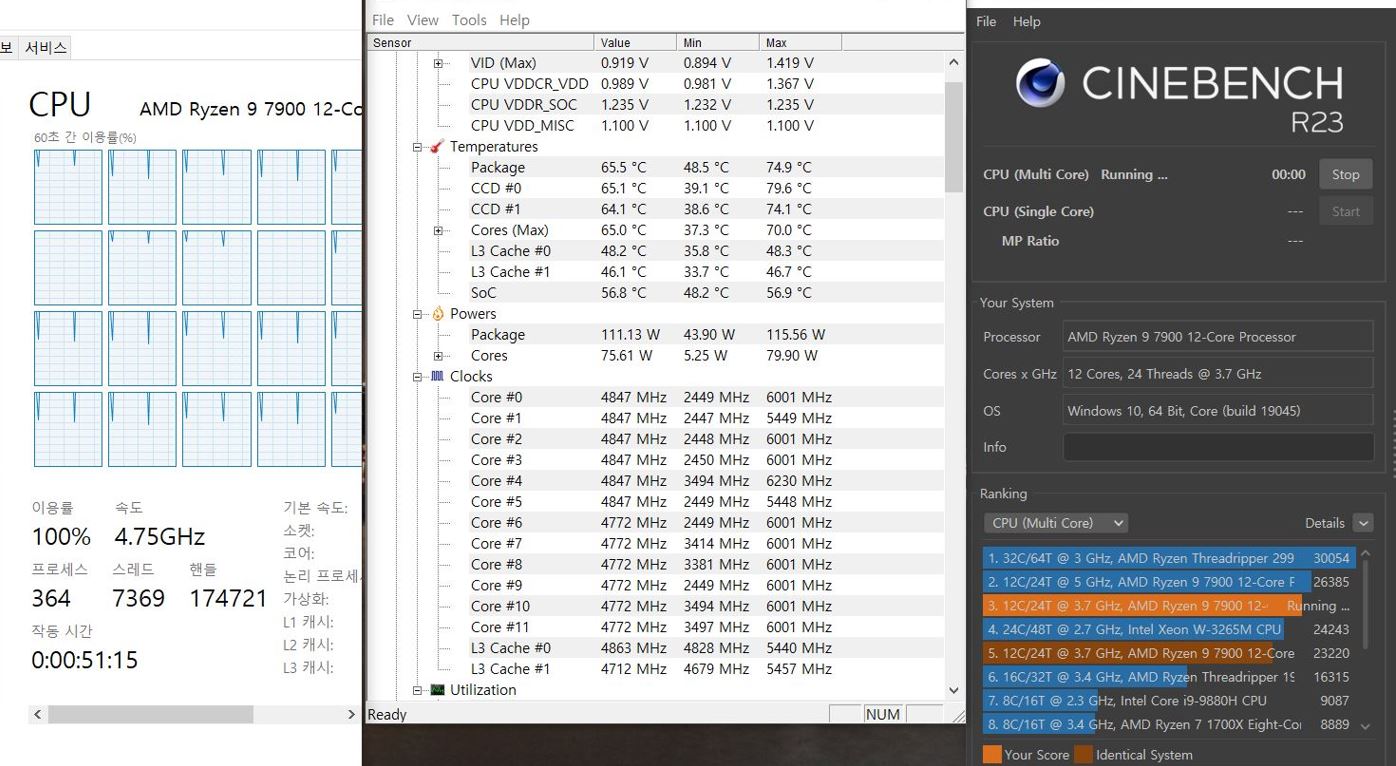1396x766 pixels.
Task: Expand the VID (Max) sensor row
Action: coord(438,63)
